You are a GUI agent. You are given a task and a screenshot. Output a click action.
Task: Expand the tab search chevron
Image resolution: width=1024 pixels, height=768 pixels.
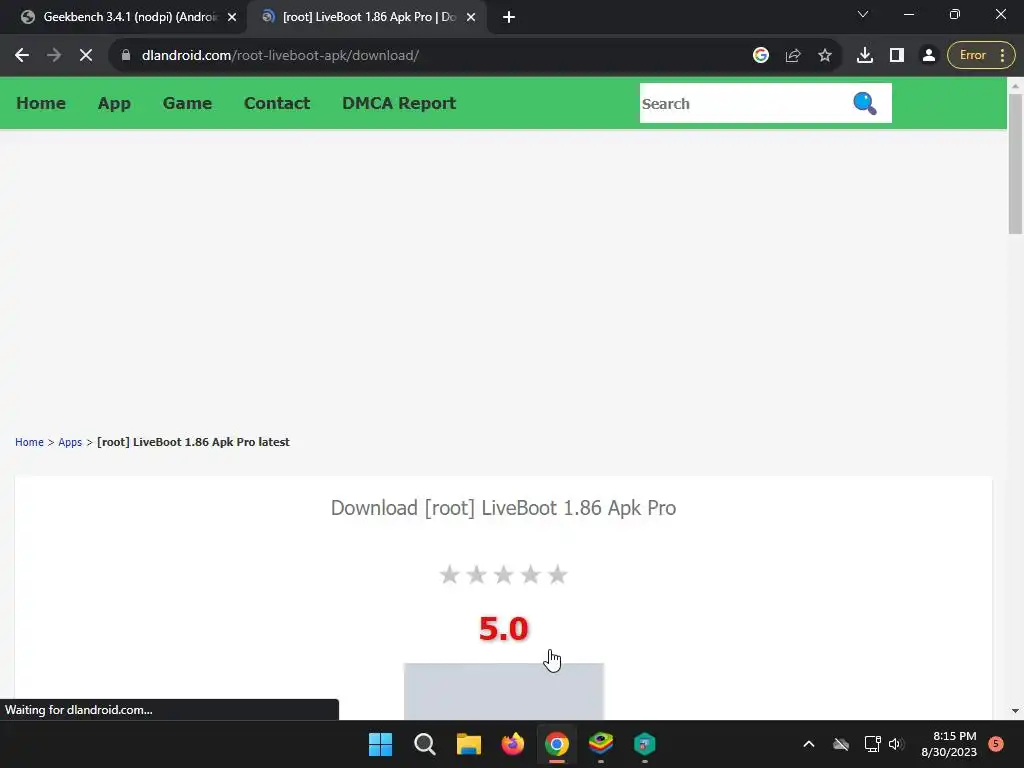click(863, 14)
